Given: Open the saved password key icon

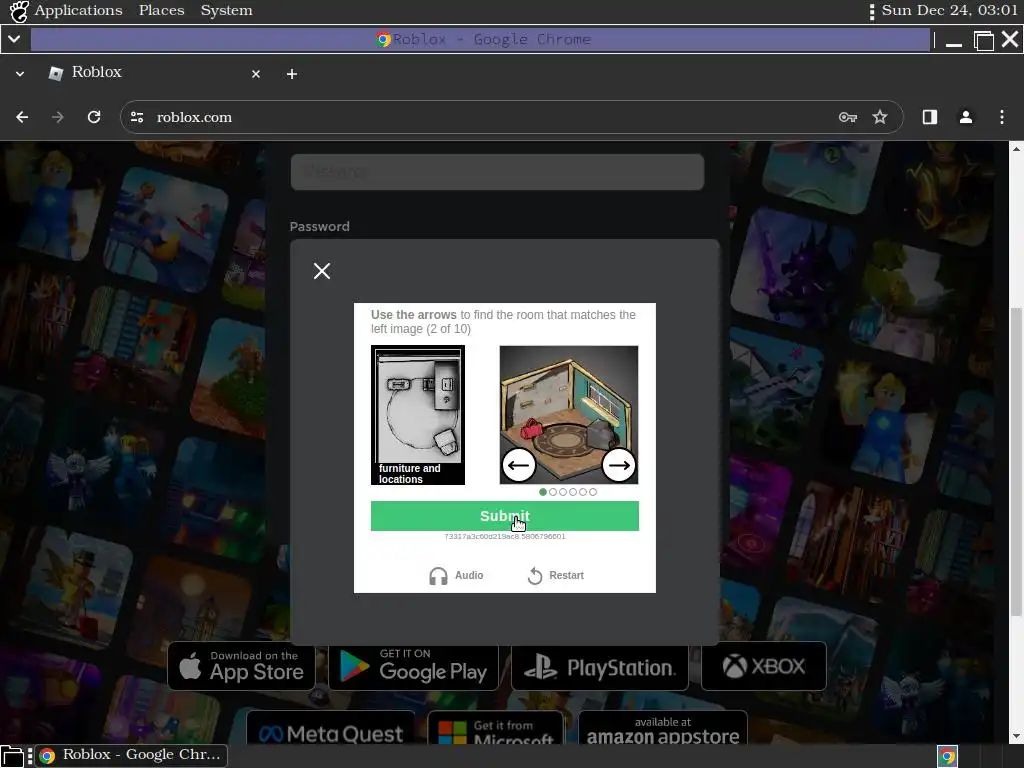Looking at the screenshot, I should coord(848,117).
